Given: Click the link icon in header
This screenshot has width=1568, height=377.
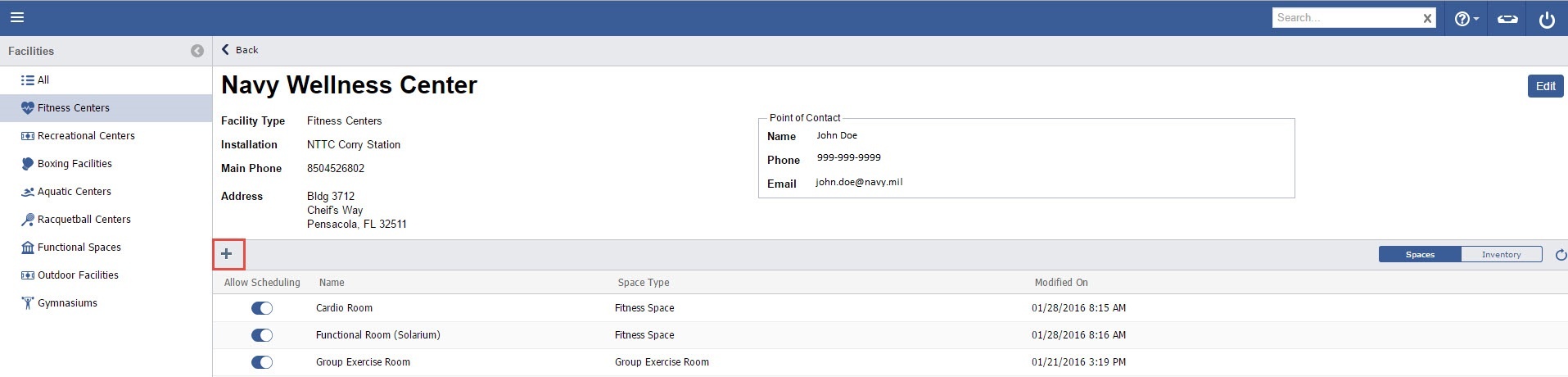Looking at the screenshot, I should click(1507, 19).
